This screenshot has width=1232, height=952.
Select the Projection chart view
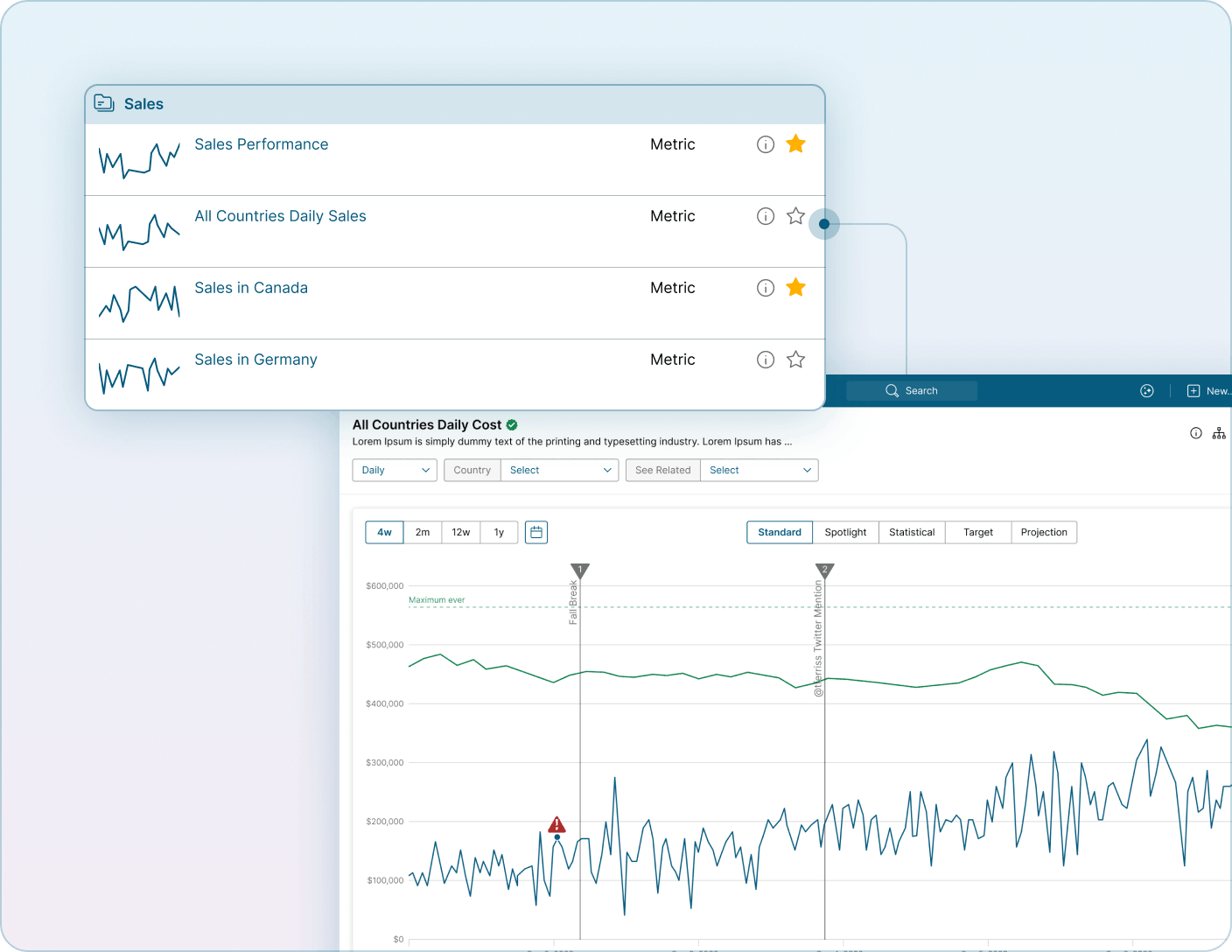(x=1043, y=532)
